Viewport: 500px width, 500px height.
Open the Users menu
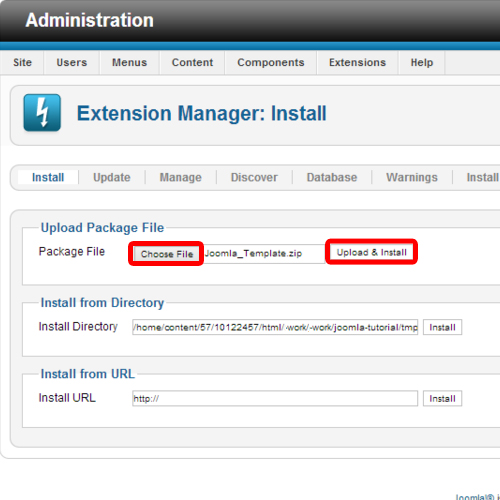[72, 62]
